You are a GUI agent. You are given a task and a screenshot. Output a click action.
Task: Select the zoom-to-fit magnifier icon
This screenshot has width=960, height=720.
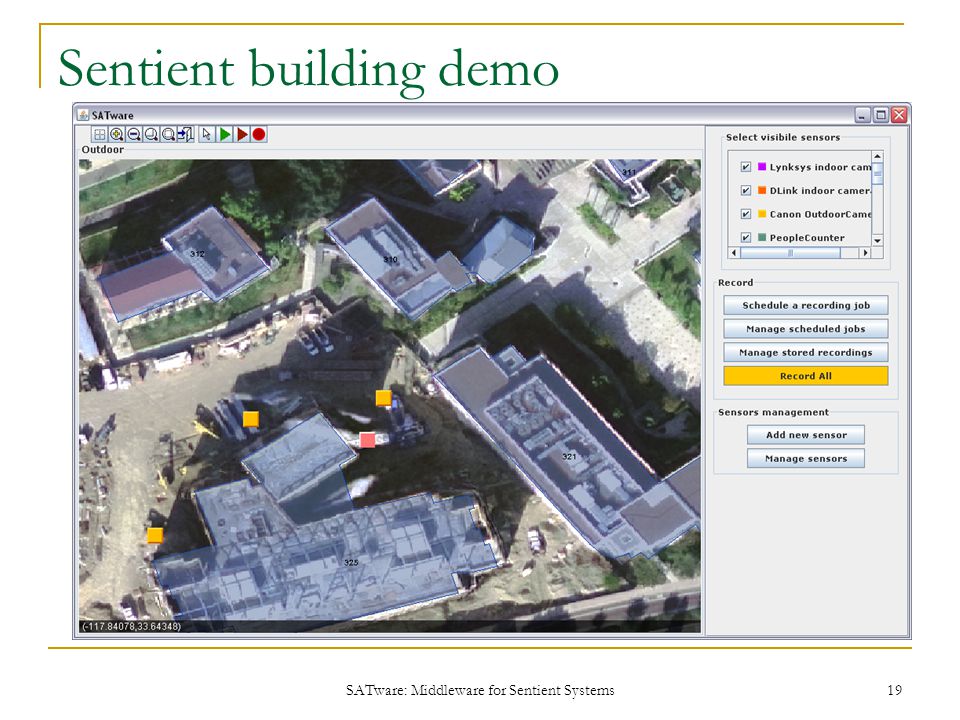(x=168, y=134)
